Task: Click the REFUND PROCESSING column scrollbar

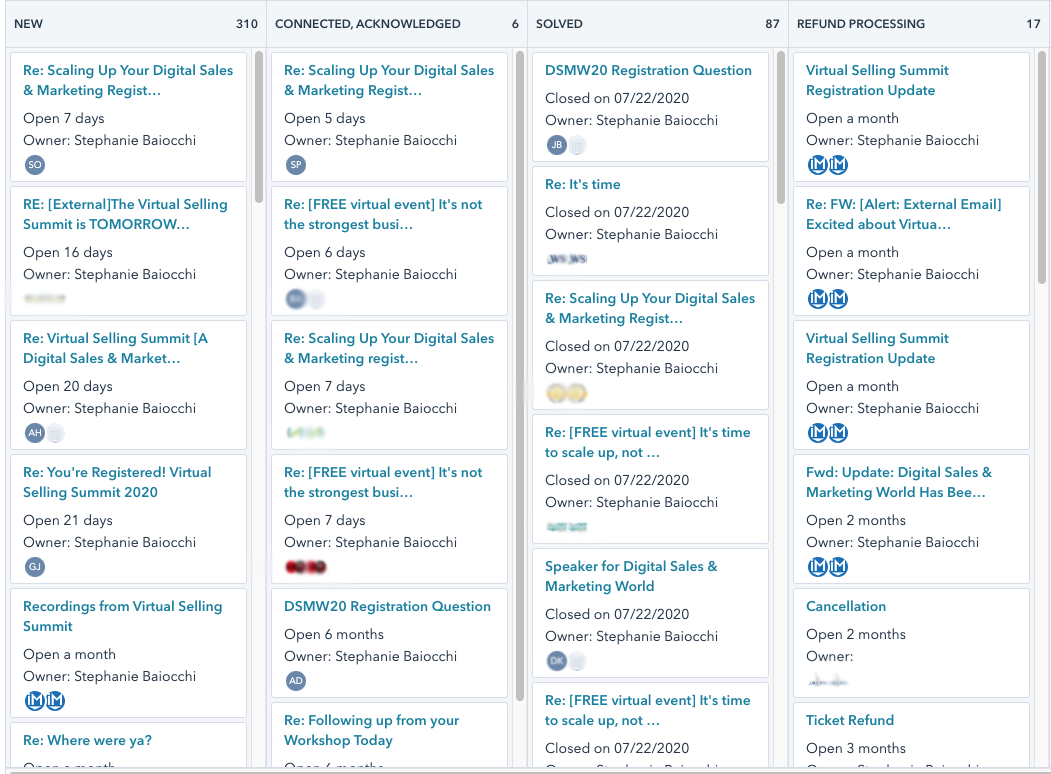Action: click(x=1042, y=168)
